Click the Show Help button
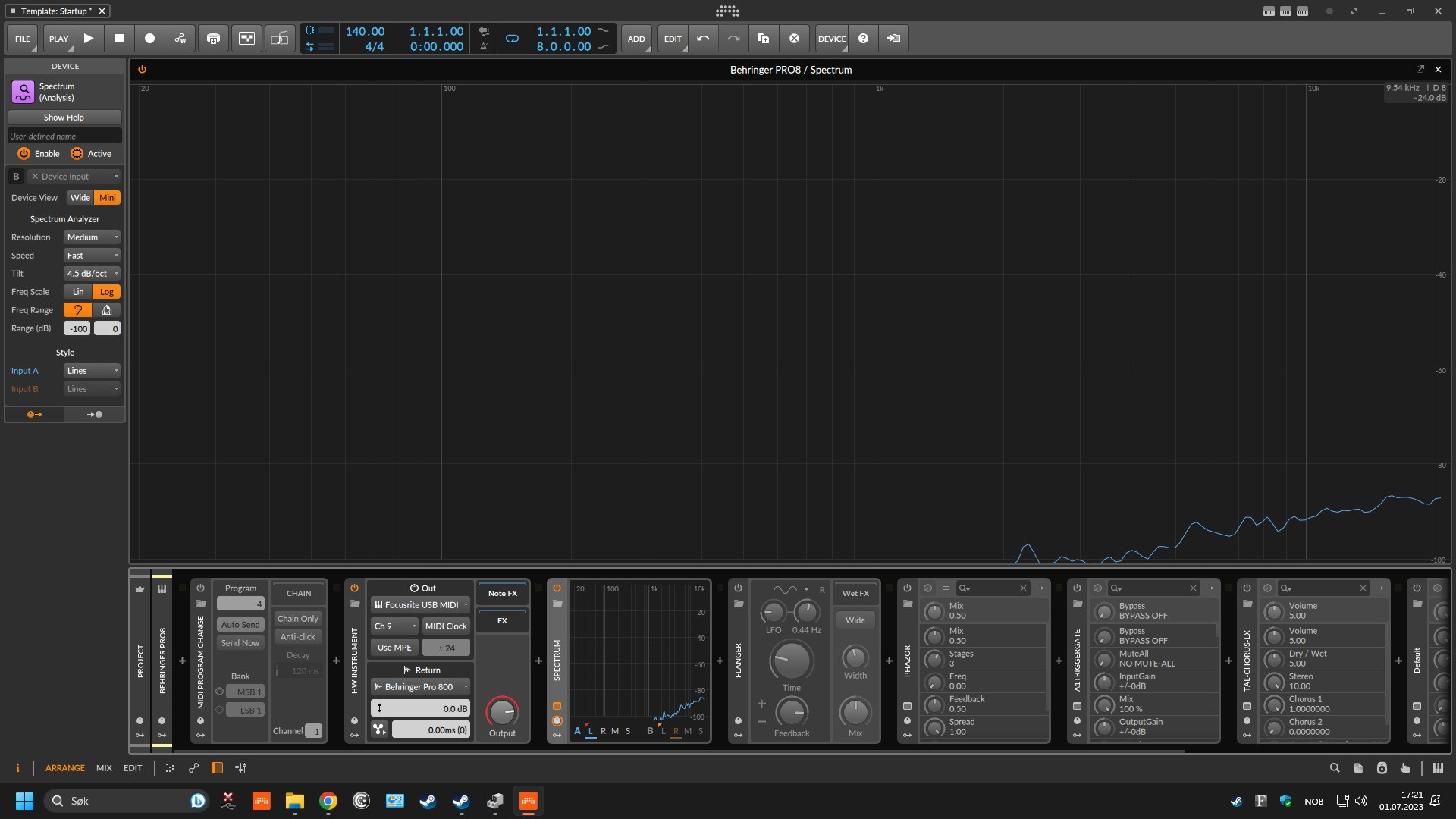This screenshot has height=819, width=1456. pyautogui.click(x=64, y=118)
